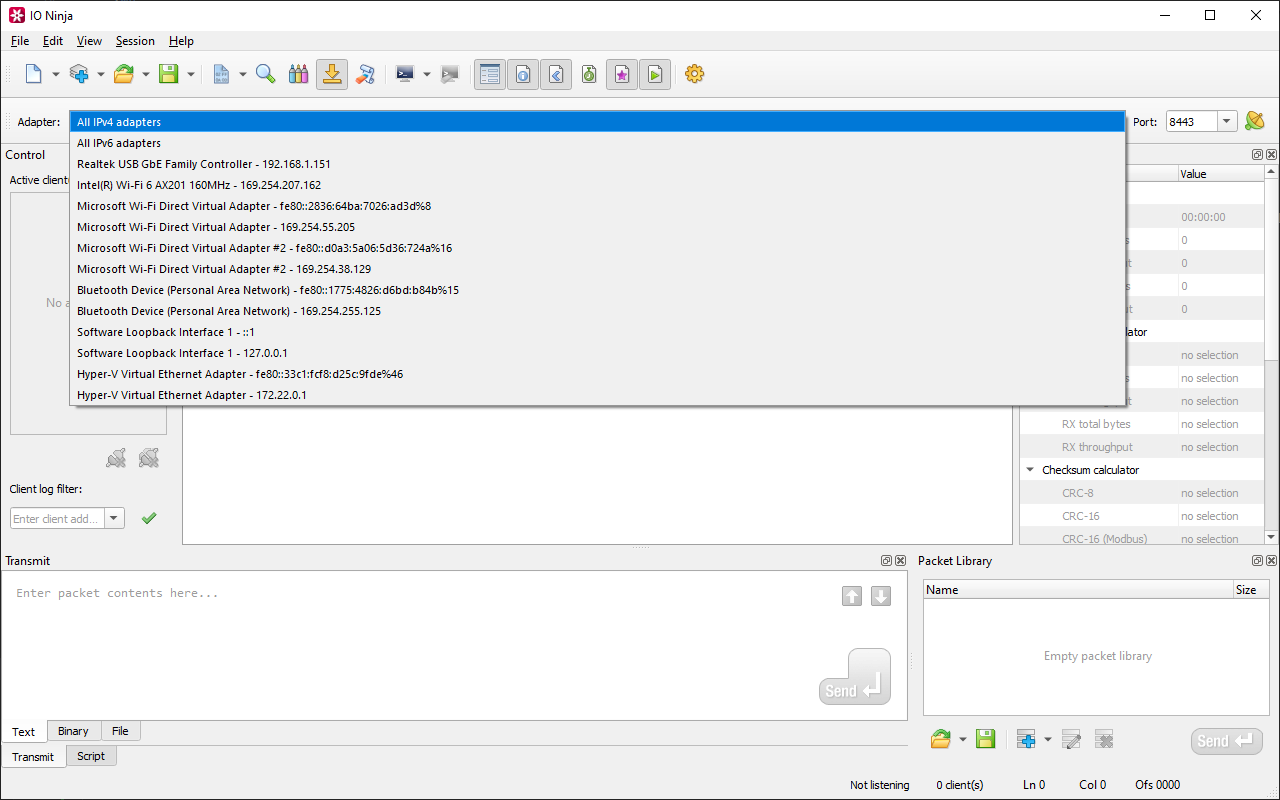
Task: Collapse the Checksum calculator section
Action: (x=1030, y=470)
